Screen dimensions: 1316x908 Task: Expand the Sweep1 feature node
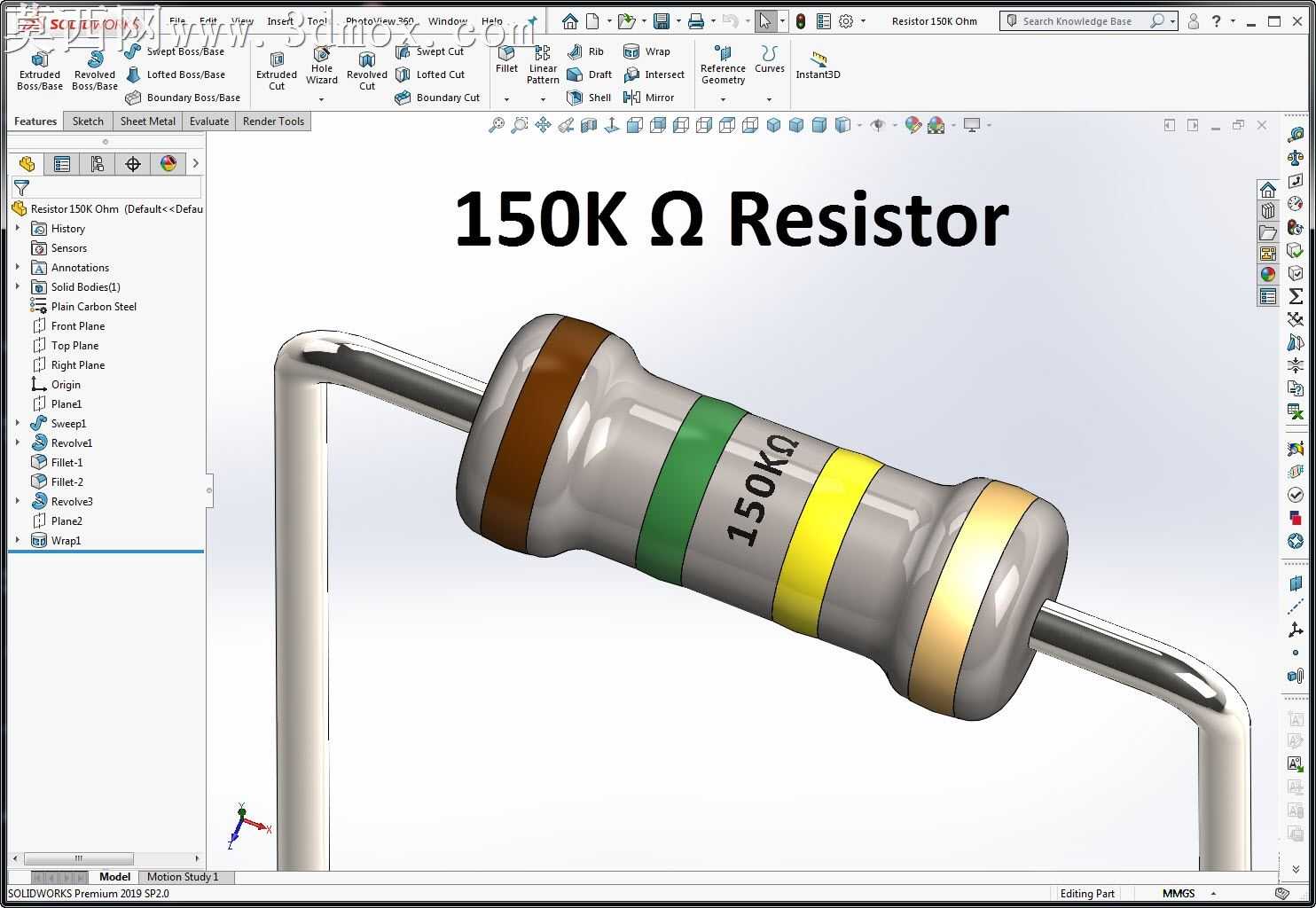point(18,423)
